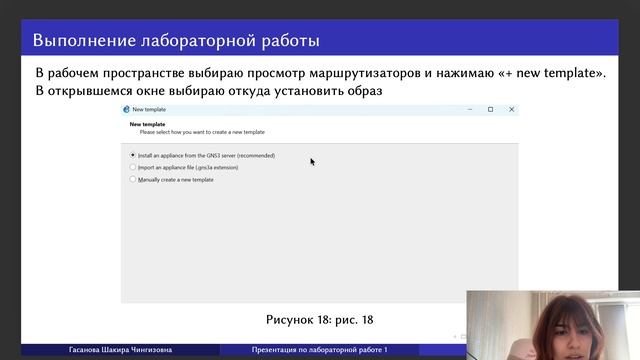Click the slide title 'Выполнение лабораторной работы'

176,40
